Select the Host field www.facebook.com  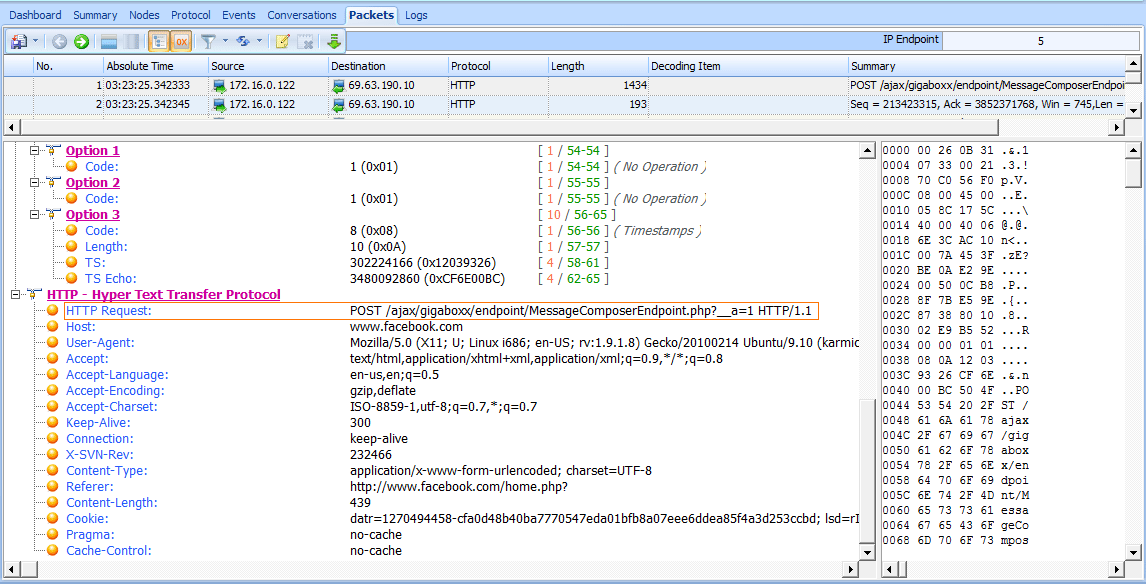pyautogui.click(x=406, y=327)
